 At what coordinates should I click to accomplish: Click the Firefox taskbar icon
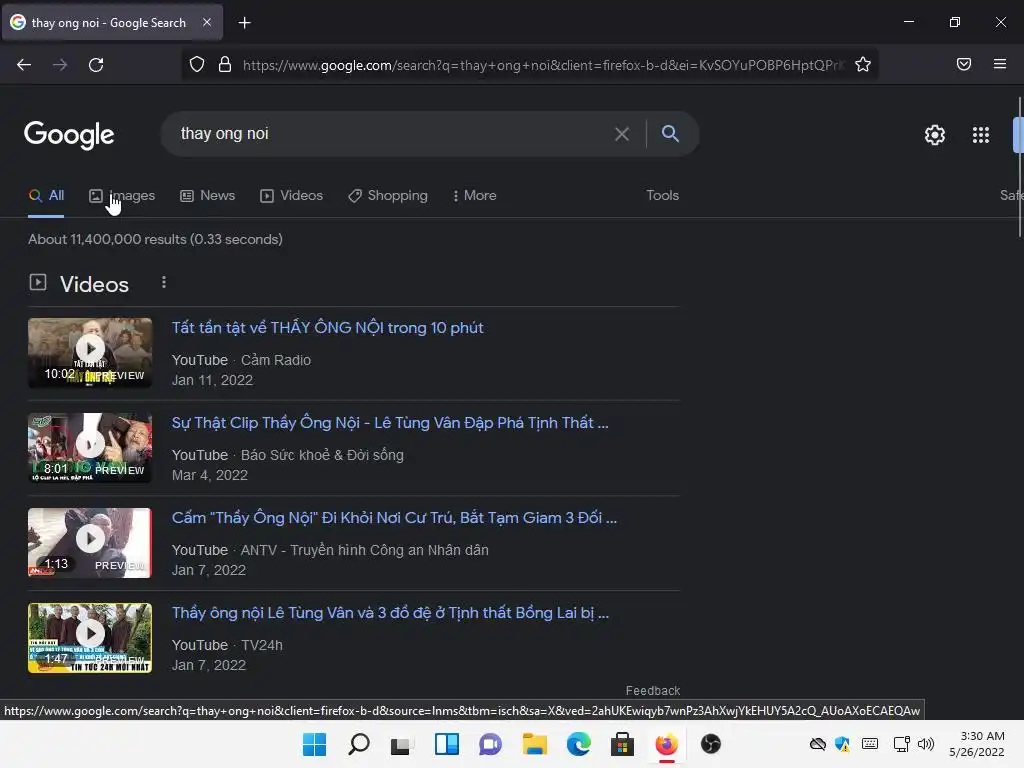pyautogui.click(x=666, y=744)
